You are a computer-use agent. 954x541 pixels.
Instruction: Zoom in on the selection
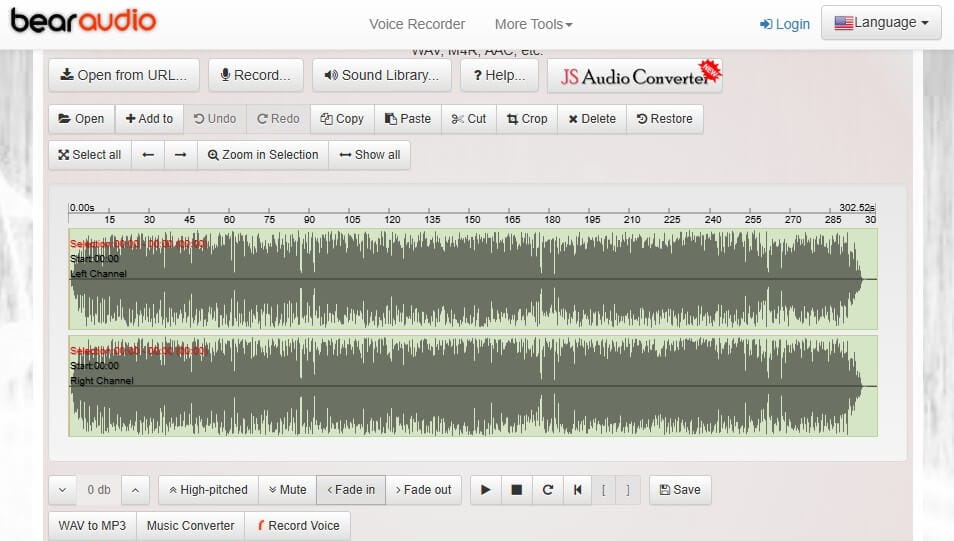tap(263, 155)
